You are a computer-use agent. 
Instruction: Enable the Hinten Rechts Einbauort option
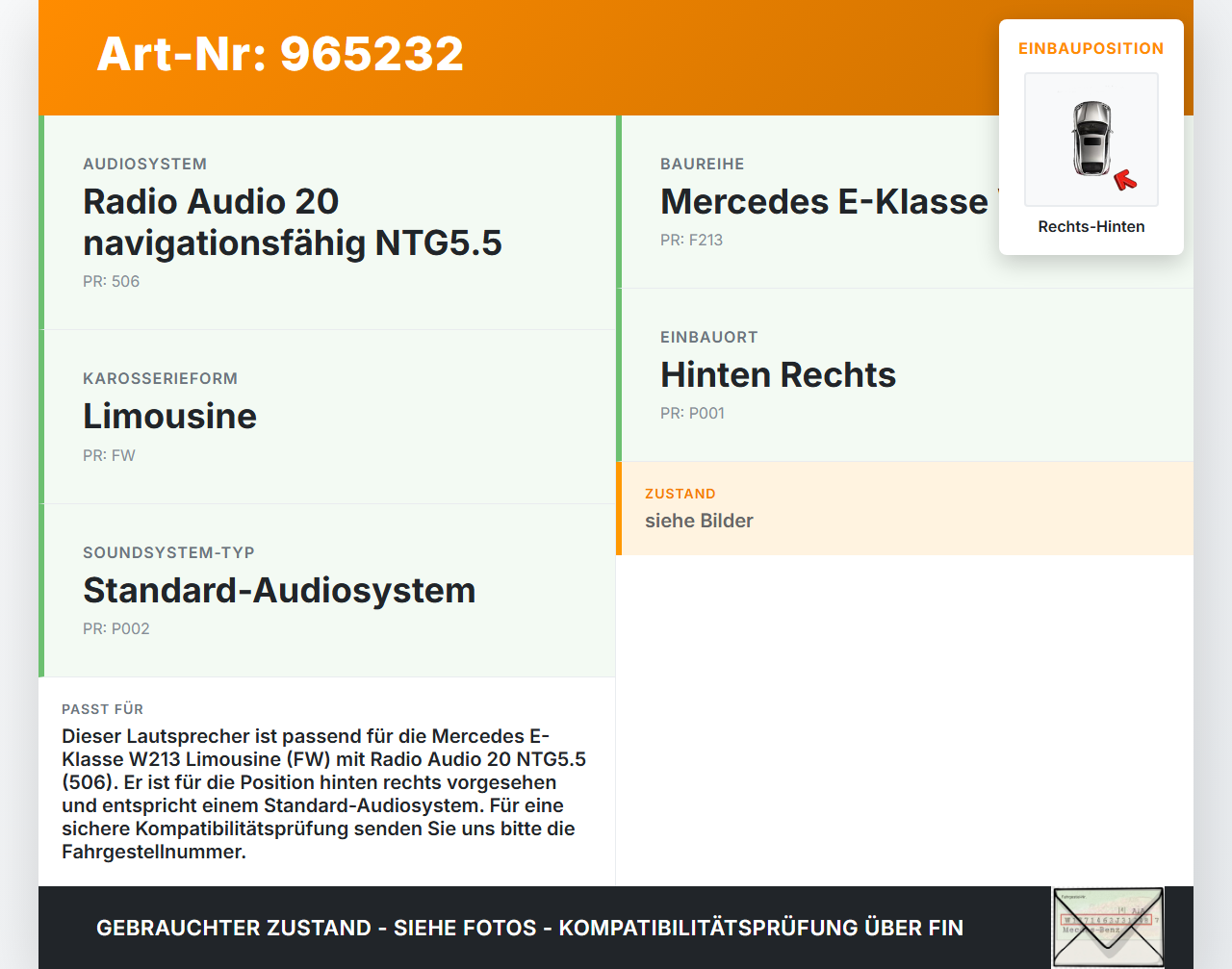(778, 374)
